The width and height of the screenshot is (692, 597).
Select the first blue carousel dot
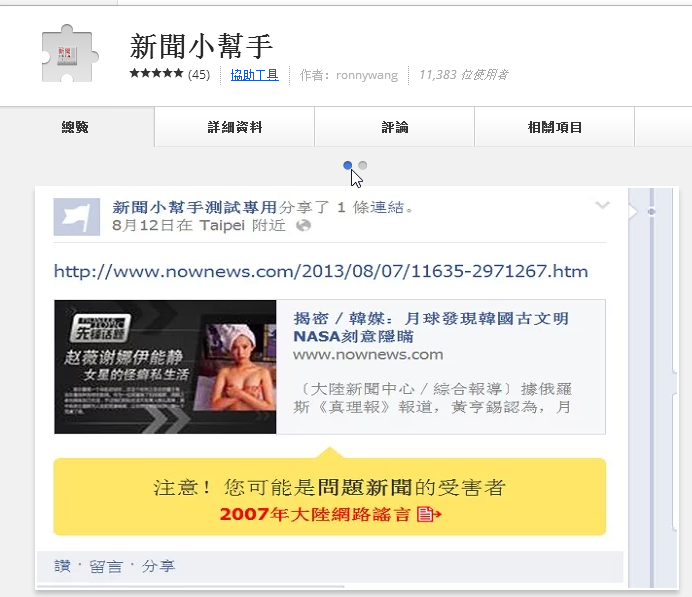click(x=347, y=165)
